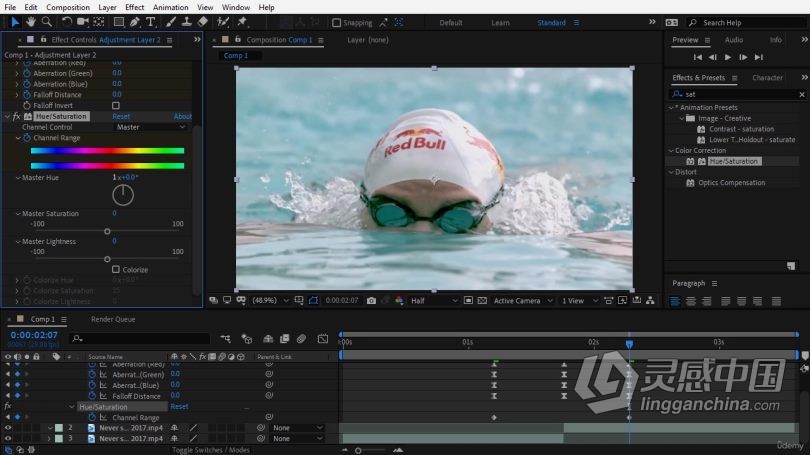Select the Hand tool
Viewport: 810px width, 455px height.
pyautogui.click(x=31, y=22)
